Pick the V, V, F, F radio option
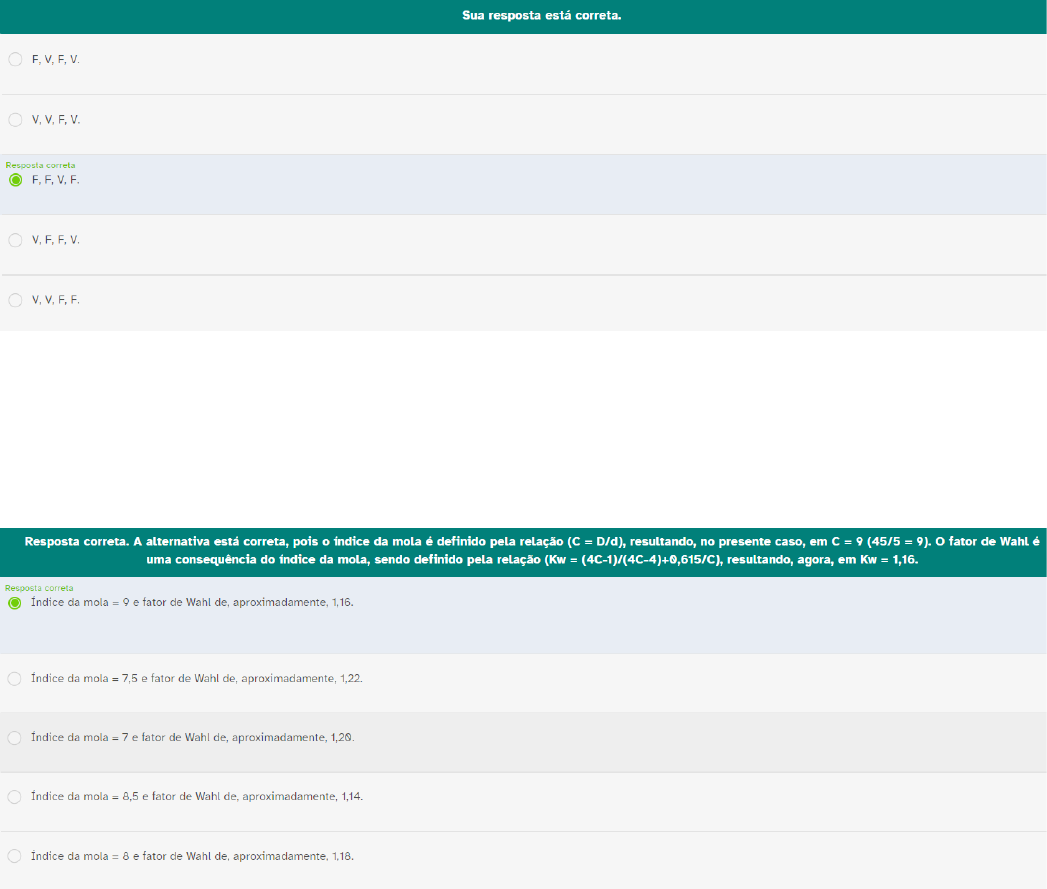Viewport: 1047px width, 889px height. point(15,300)
